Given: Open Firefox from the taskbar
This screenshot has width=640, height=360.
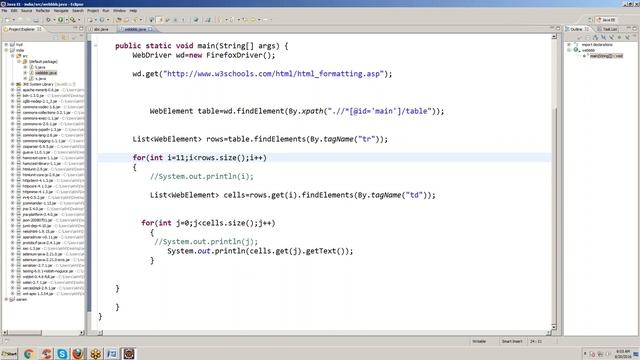Looking at the screenshot, I should pos(78,353).
